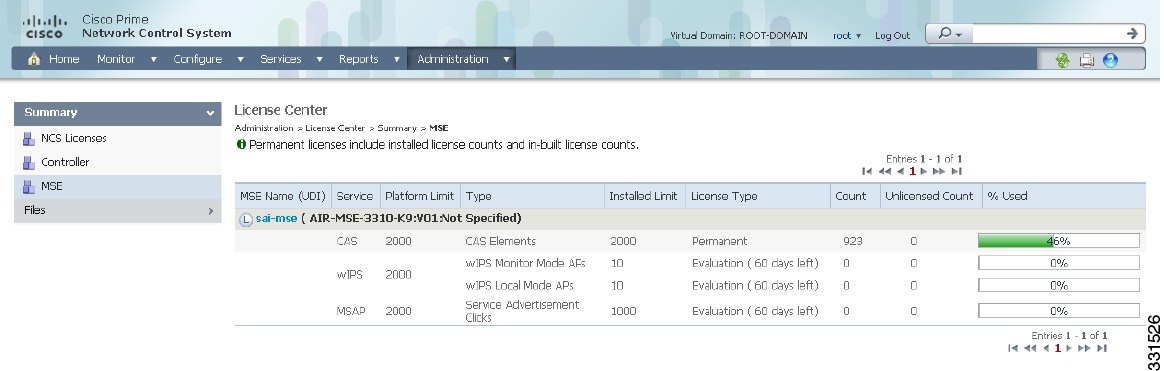Click the info icon before Permanent licenses note
The image size is (1164, 371).
(241, 145)
